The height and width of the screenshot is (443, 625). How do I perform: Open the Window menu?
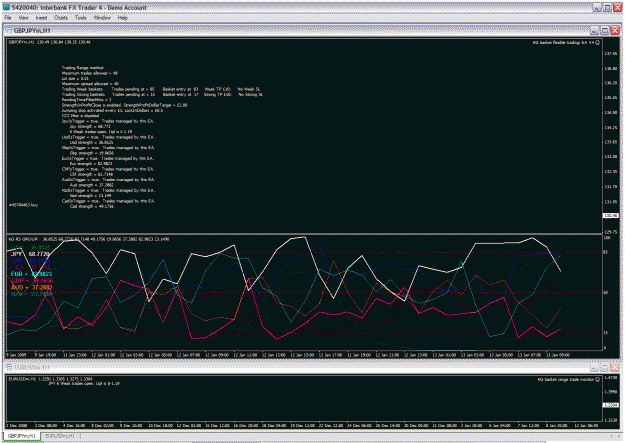[x=102, y=18]
